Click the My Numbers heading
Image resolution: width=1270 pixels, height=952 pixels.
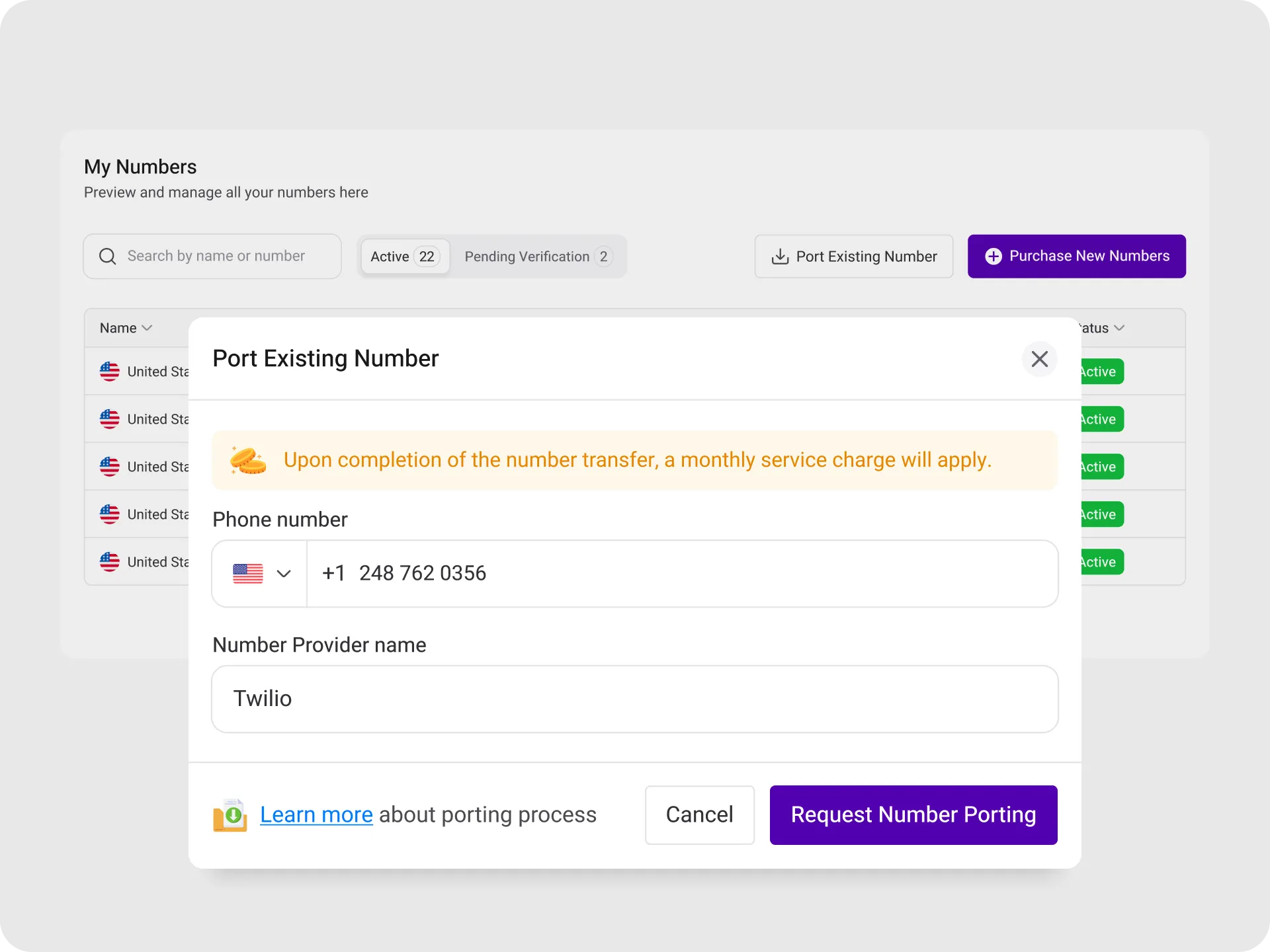pyautogui.click(x=140, y=167)
